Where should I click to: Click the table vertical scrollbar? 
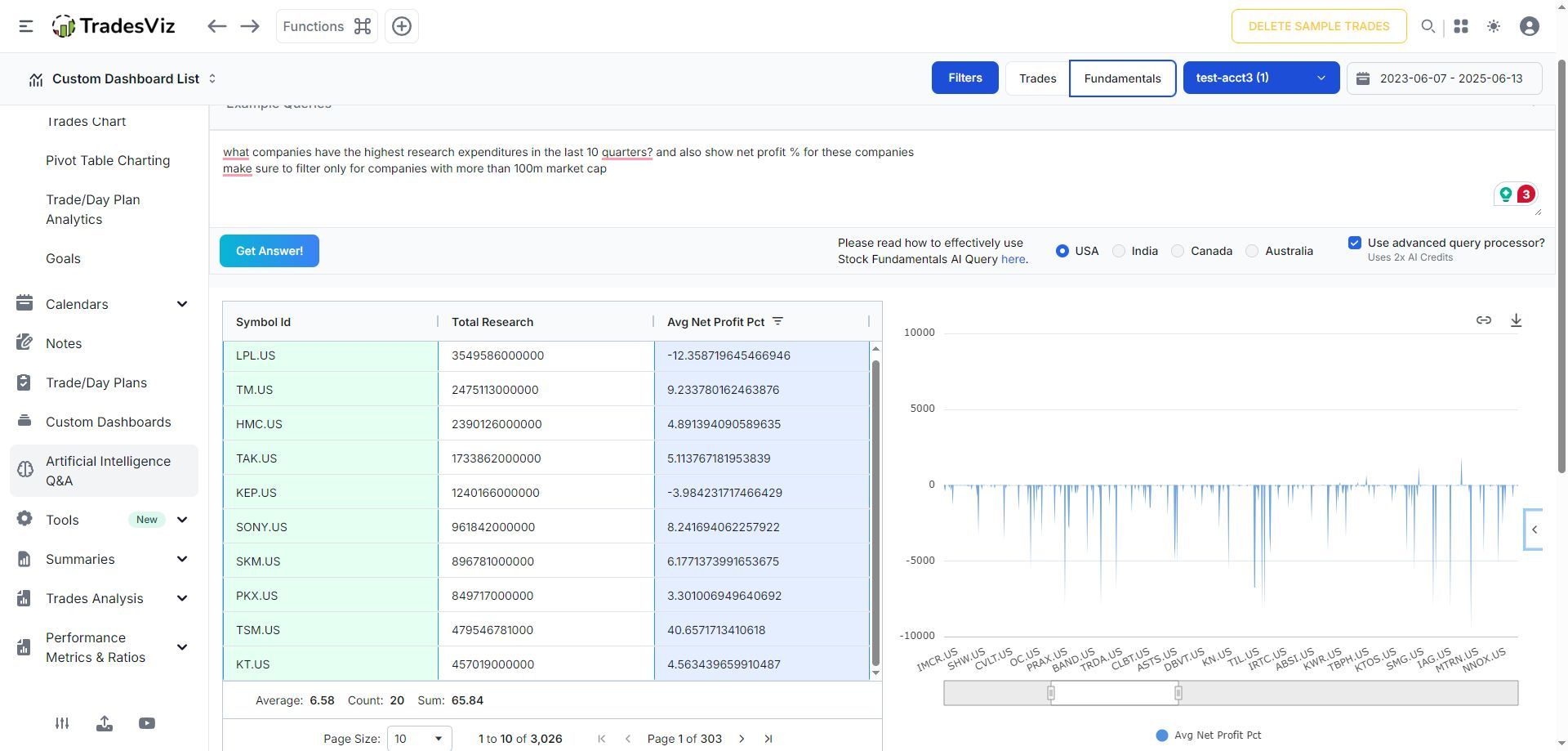click(x=875, y=512)
